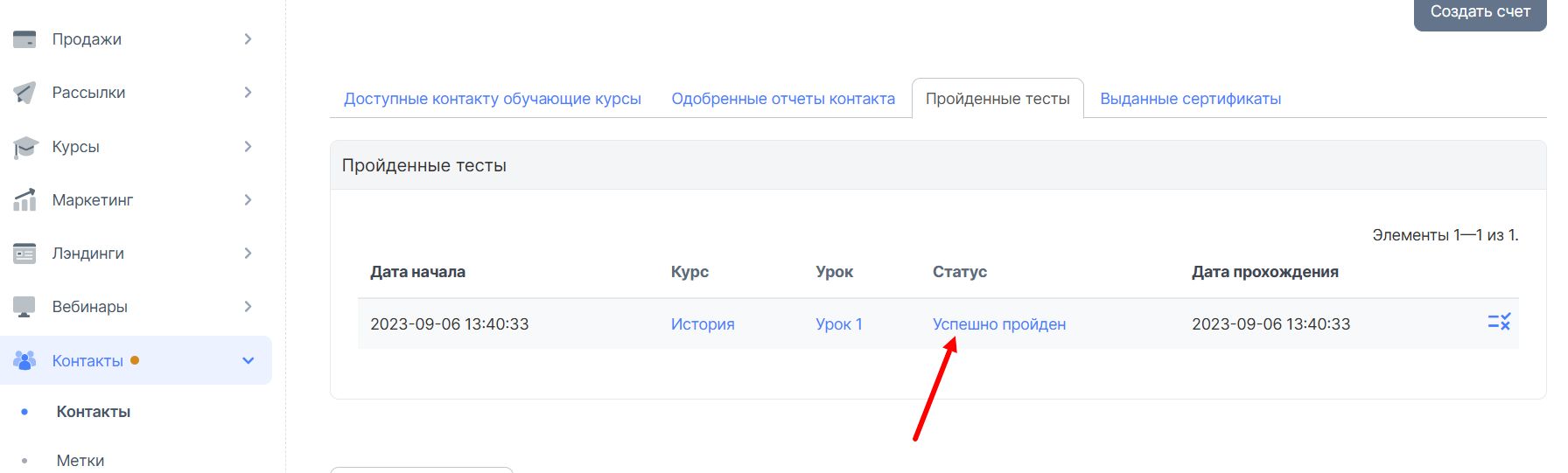Screen dimensions: 1568x473
Task: Open the Контакты submenu item
Action: tap(94, 412)
